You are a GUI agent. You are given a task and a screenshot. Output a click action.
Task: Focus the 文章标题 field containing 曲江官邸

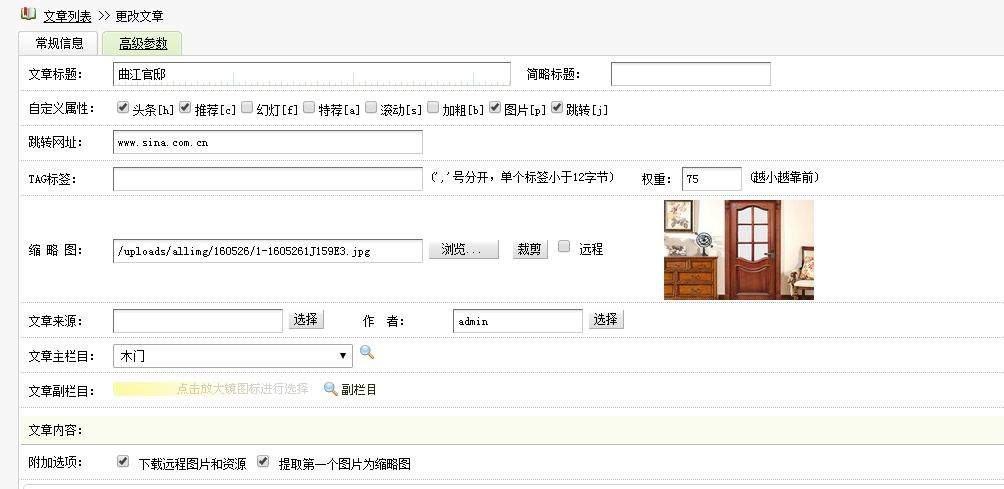(x=312, y=74)
